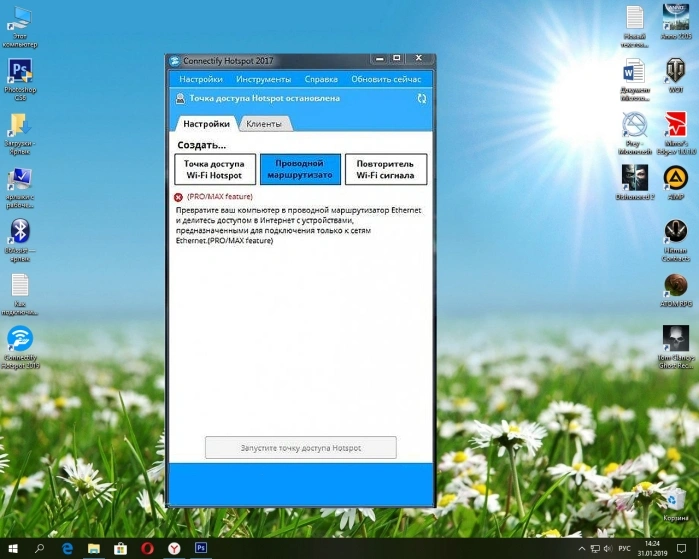Maximize the Connectify Hotspot window

coord(397,58)
